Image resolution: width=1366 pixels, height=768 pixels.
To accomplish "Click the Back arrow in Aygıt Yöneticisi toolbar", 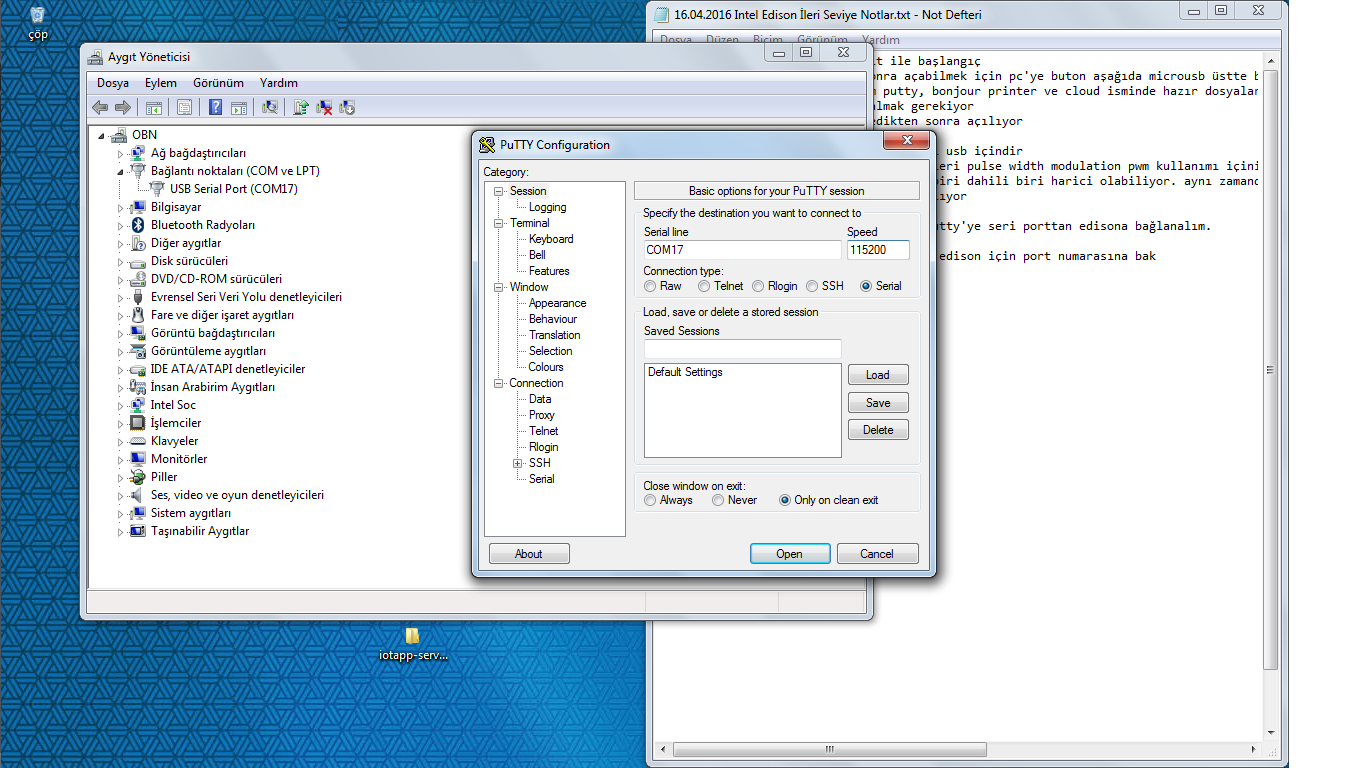I will point(100,108).
